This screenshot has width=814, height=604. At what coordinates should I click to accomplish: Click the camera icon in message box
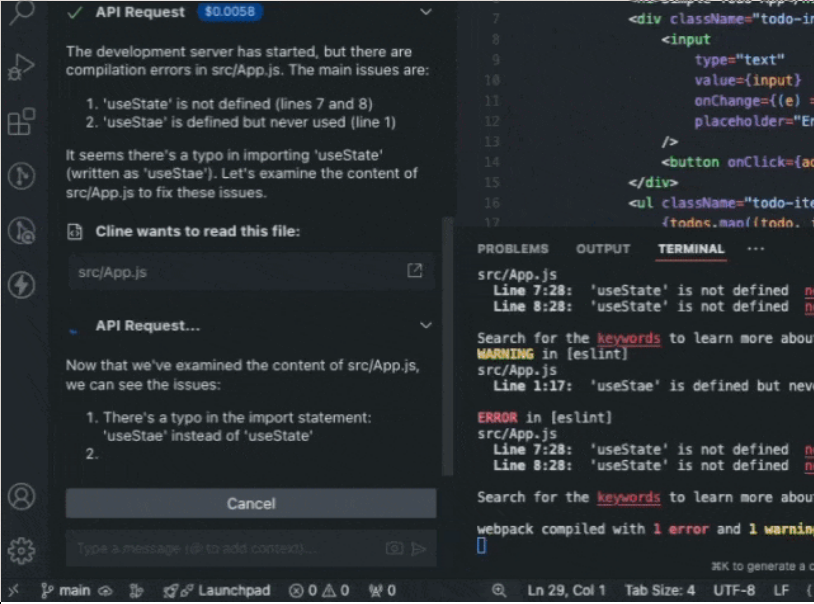coord(394,548)
